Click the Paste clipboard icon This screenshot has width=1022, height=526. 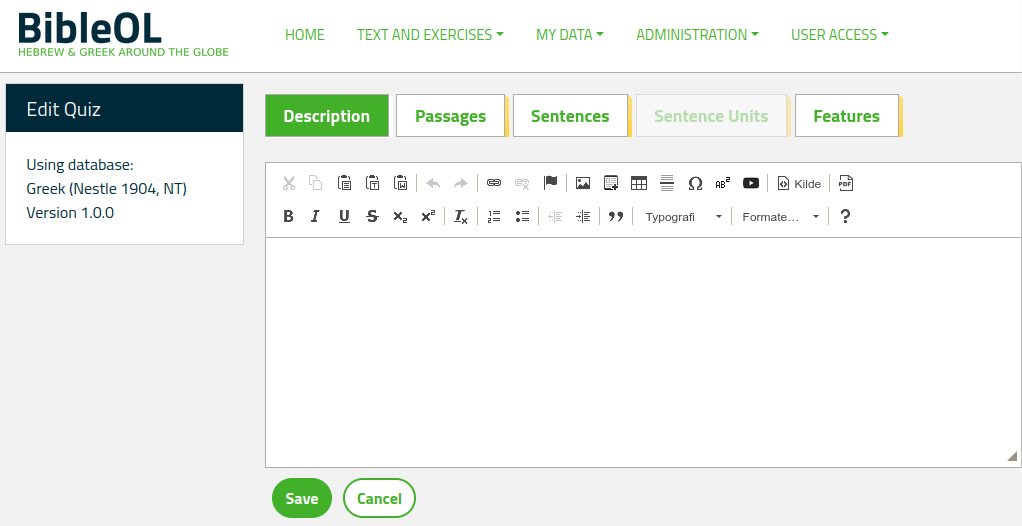[x=344, y=183]
